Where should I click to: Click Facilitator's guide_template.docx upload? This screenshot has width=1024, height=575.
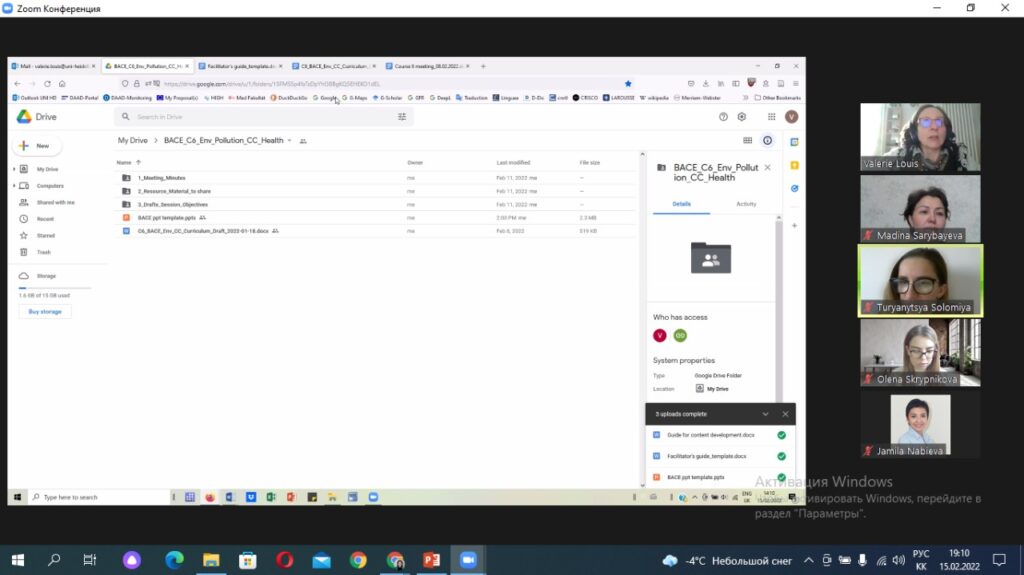[720, 456]
